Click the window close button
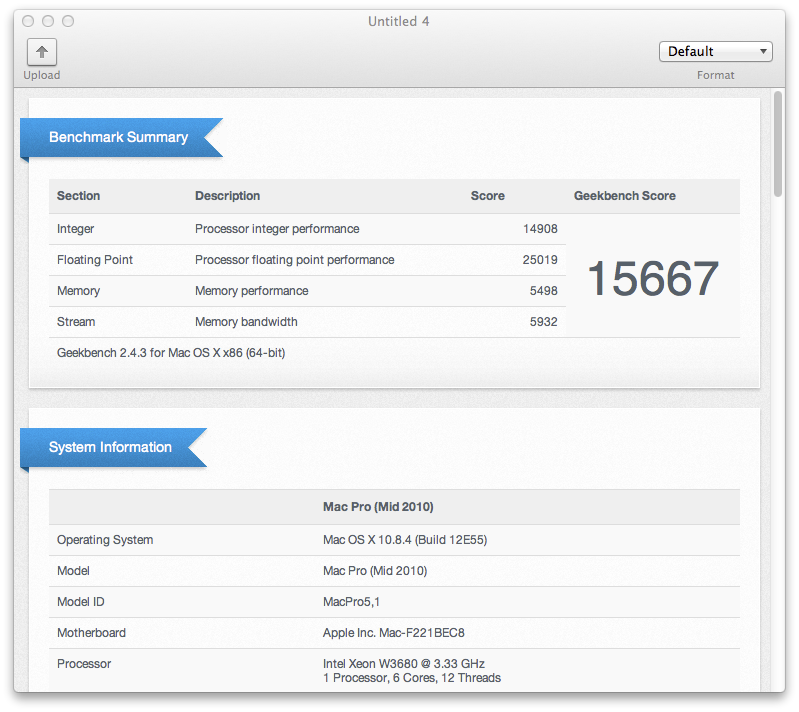 [28, 21]
